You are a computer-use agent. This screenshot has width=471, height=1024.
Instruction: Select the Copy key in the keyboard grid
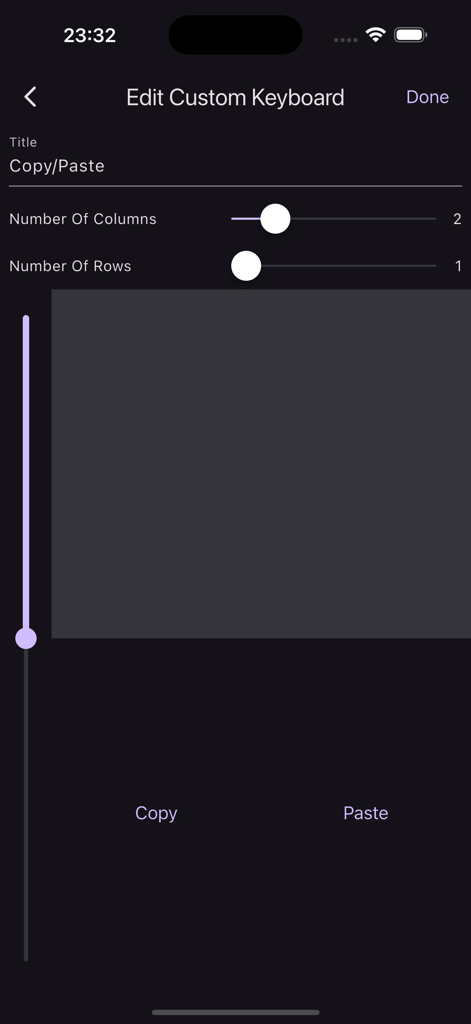pyautogui.click(x=156, y=813)
